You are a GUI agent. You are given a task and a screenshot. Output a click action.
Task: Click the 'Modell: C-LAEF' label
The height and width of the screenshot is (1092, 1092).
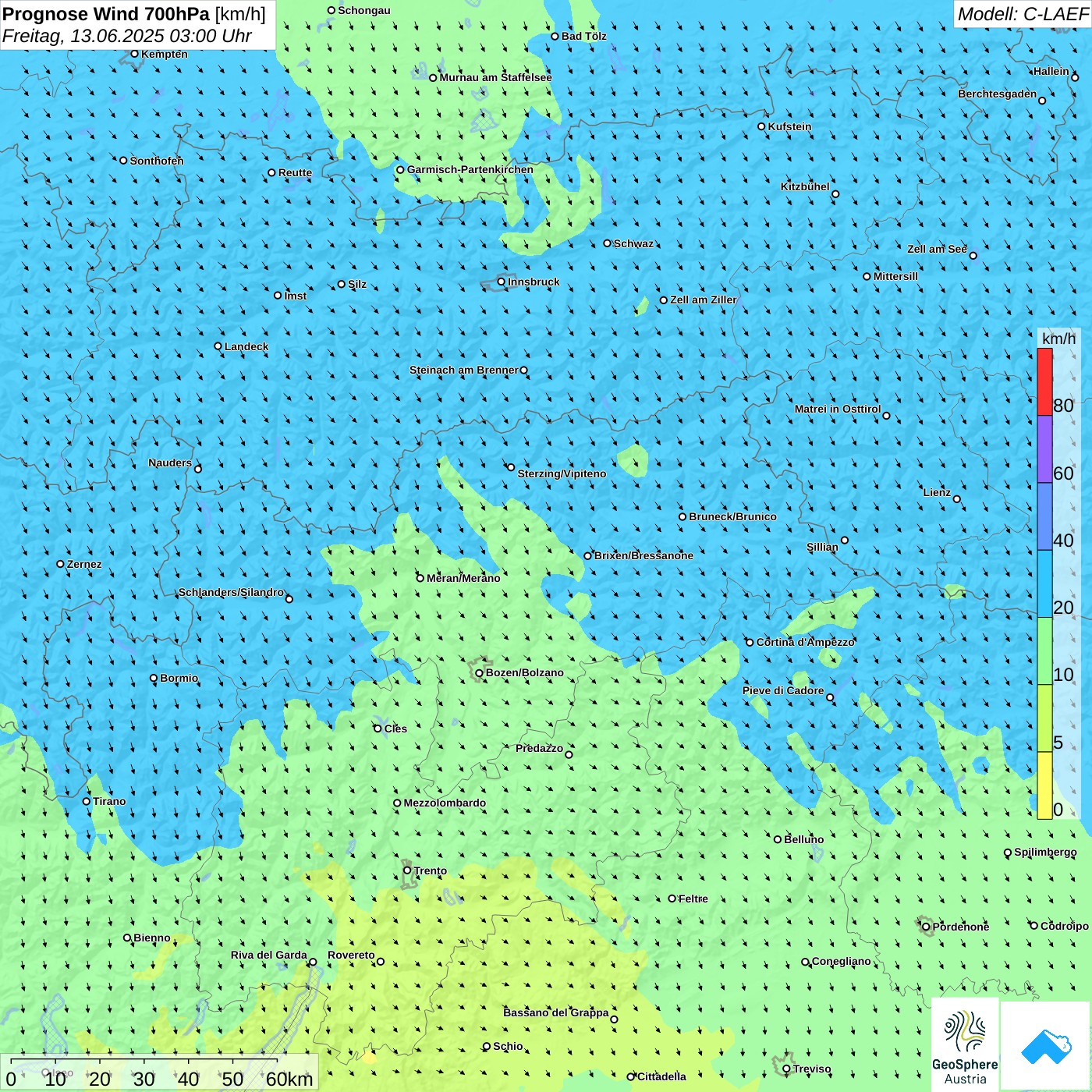tap(1023, 14)
